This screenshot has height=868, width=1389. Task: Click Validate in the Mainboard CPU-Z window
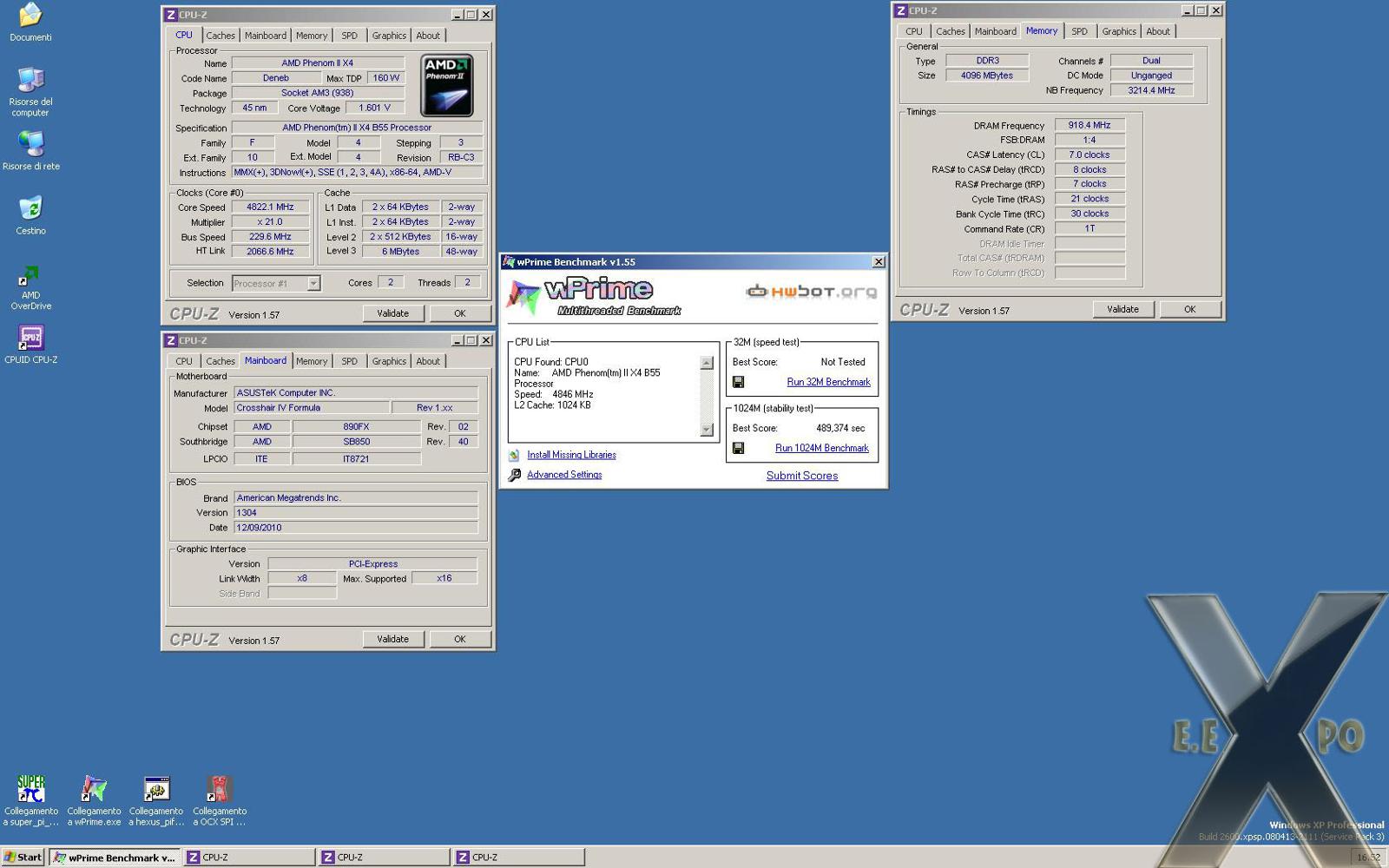(x=392, y=639)
